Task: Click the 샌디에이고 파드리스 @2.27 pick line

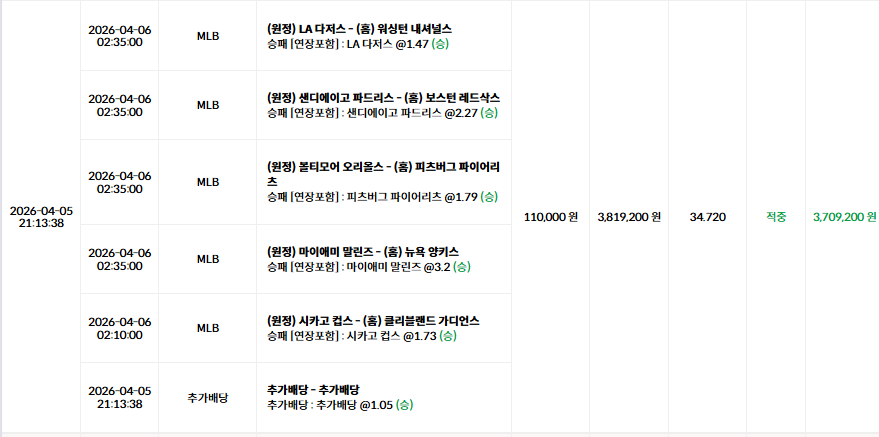Action: coord(382,113)
